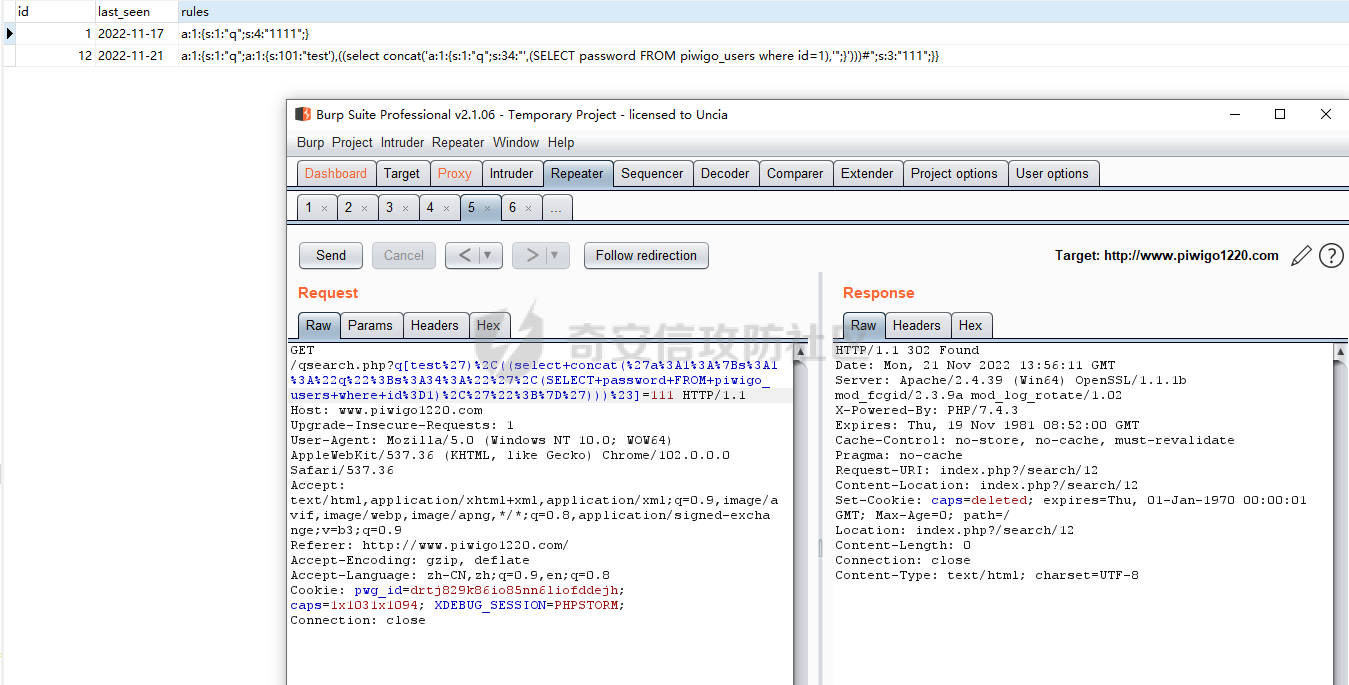Close Repeater tab 4 with its x
The width and height of the screenshot is (1349, 685).
point(446,208)
